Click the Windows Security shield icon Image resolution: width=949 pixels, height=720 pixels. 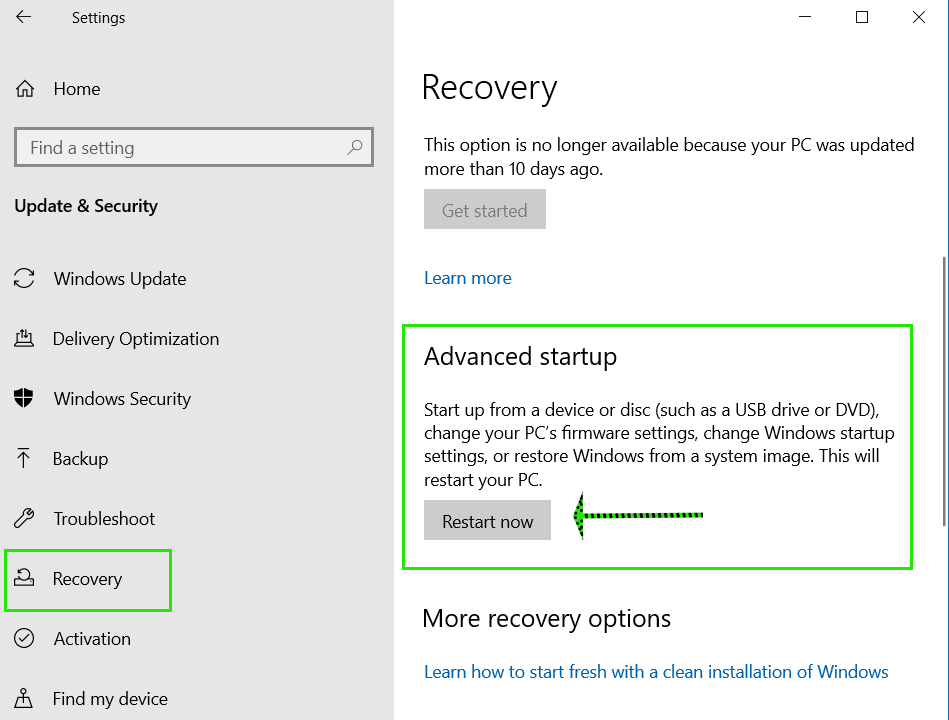point(24,398)
